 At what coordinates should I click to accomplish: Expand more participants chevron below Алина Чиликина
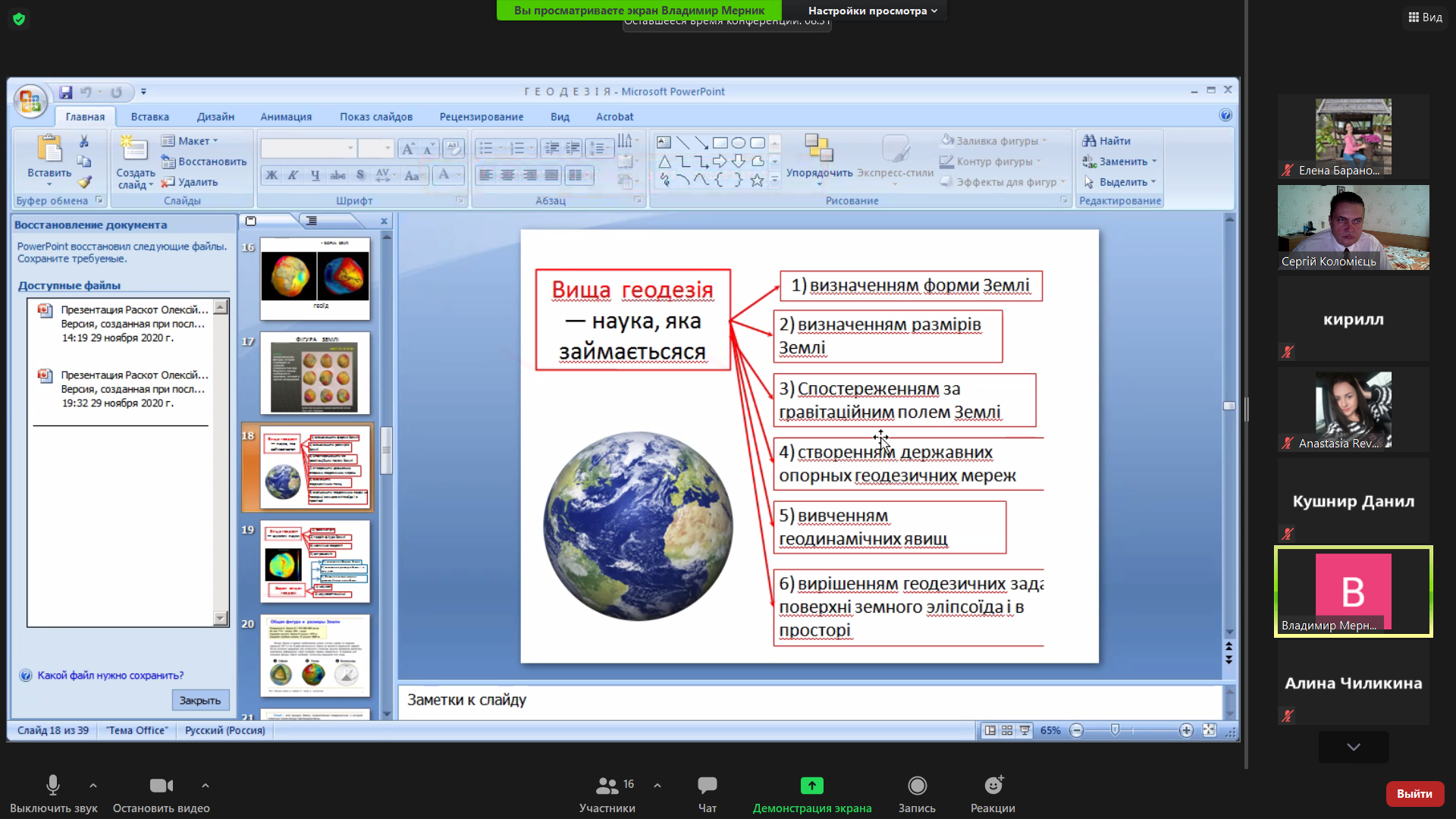coord(1353,747)
